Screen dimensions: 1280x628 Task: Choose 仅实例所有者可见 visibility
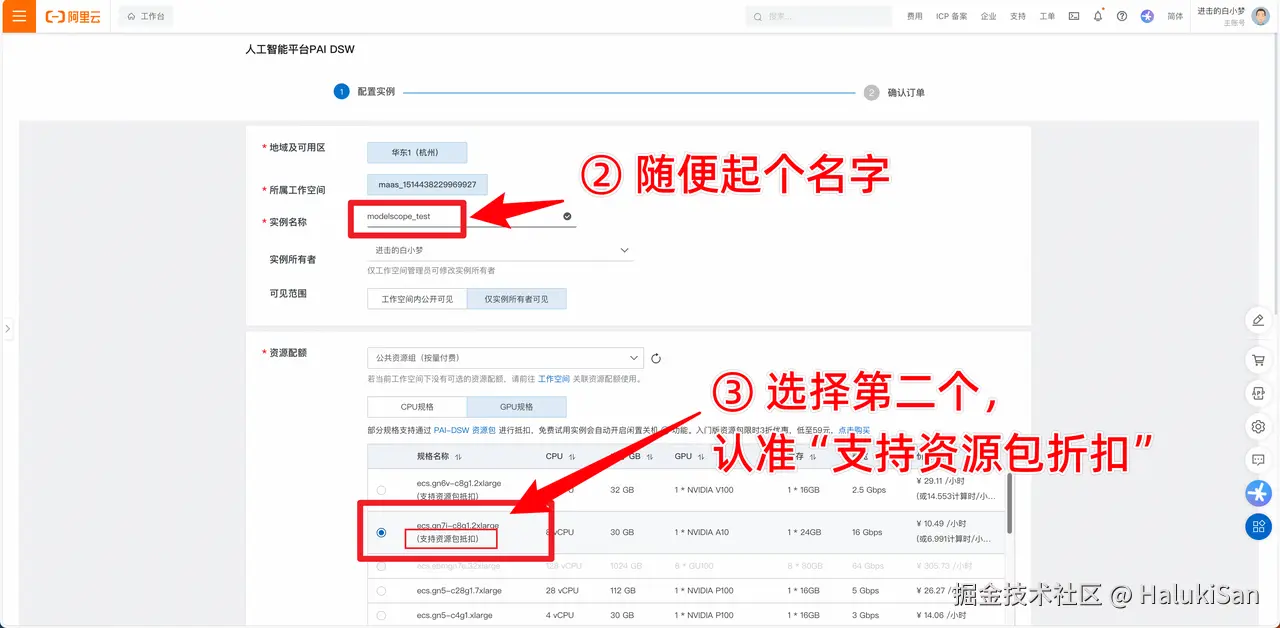point(516,299)
